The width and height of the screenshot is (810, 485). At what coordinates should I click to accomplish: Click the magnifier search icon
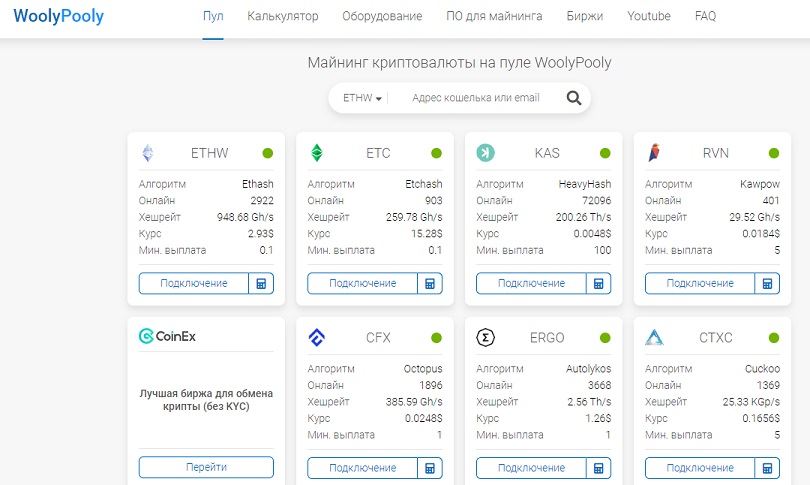(x=574, y=98)
